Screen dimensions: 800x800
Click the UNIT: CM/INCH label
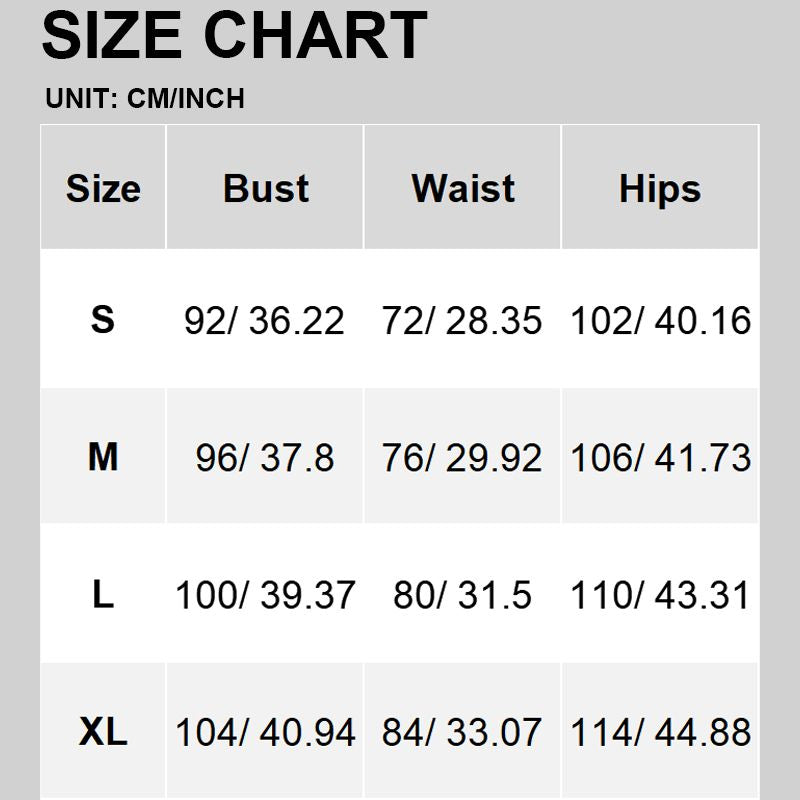tap(145, 98)
